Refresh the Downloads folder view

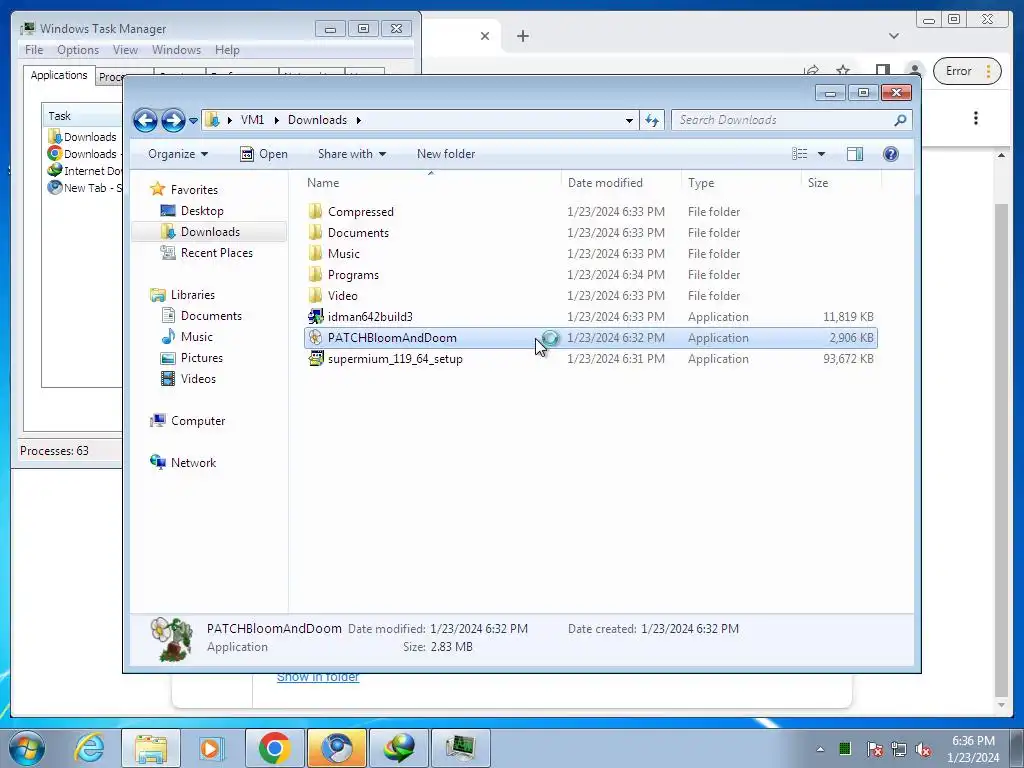tap(652, 120)
